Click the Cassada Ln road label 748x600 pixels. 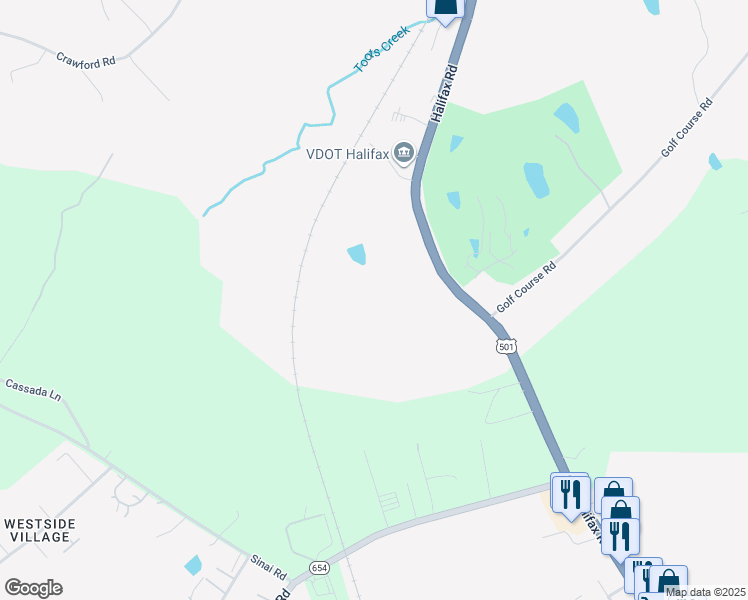[33, 390]
